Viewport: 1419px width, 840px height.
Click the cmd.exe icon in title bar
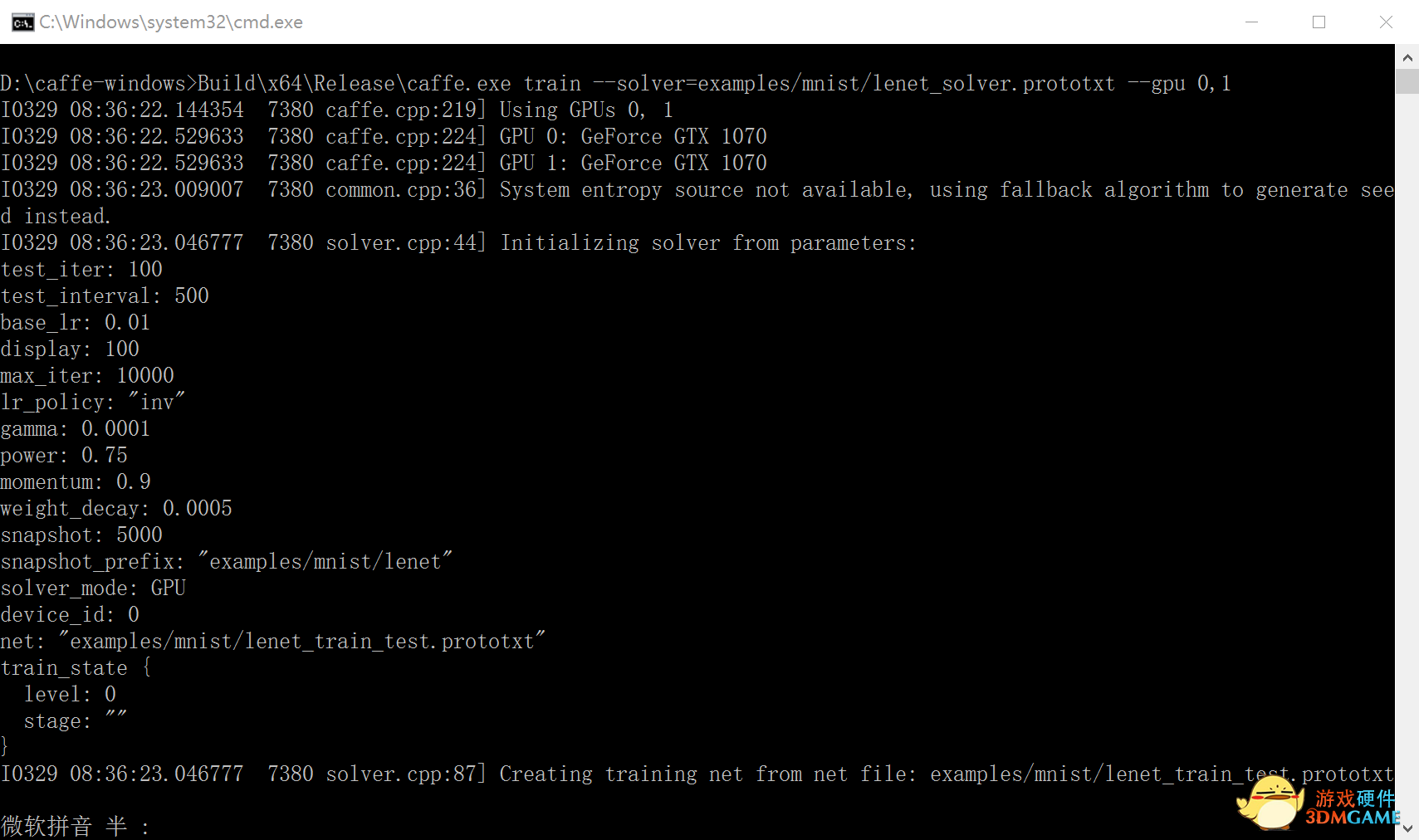(x=22, y=22)
